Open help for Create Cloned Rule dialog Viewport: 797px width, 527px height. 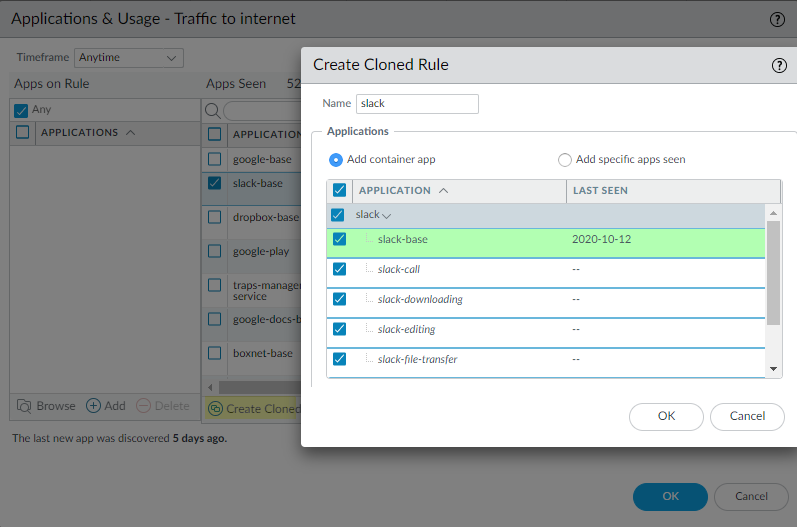[x=779, y=66]
